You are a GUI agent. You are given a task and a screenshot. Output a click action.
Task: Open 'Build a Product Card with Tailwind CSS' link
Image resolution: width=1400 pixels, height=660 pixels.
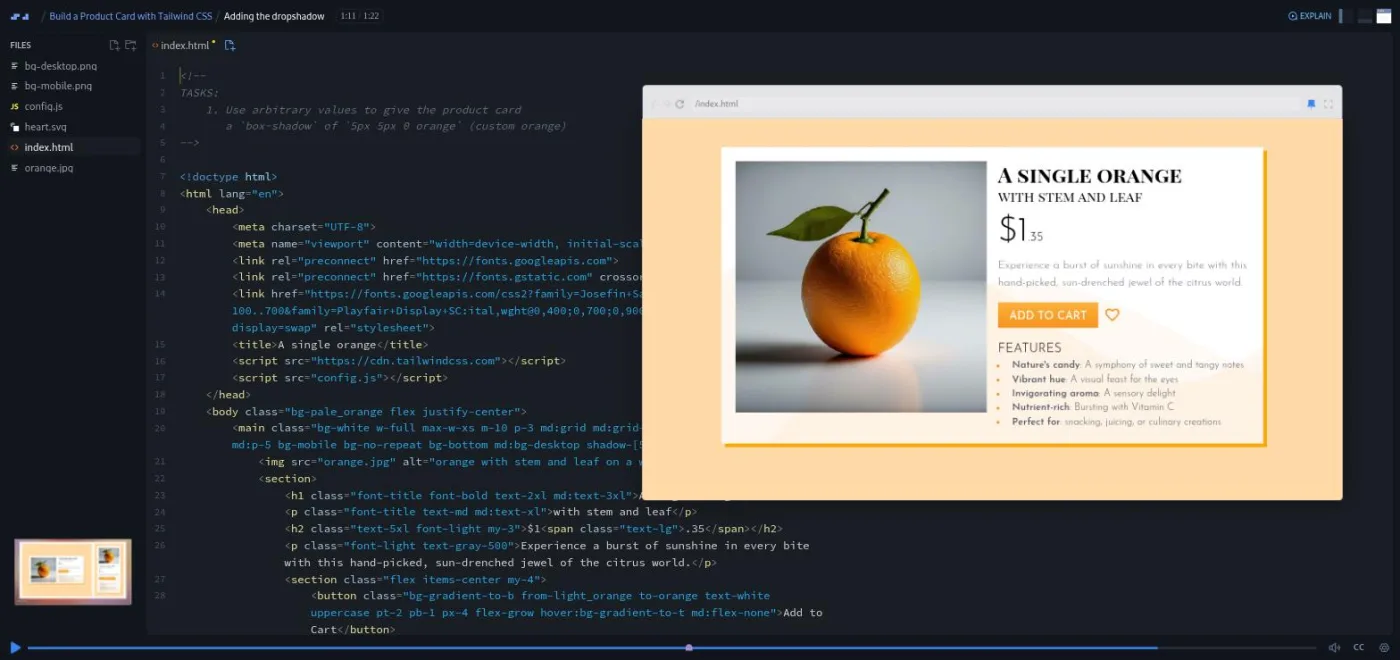[x=131, y=16]
